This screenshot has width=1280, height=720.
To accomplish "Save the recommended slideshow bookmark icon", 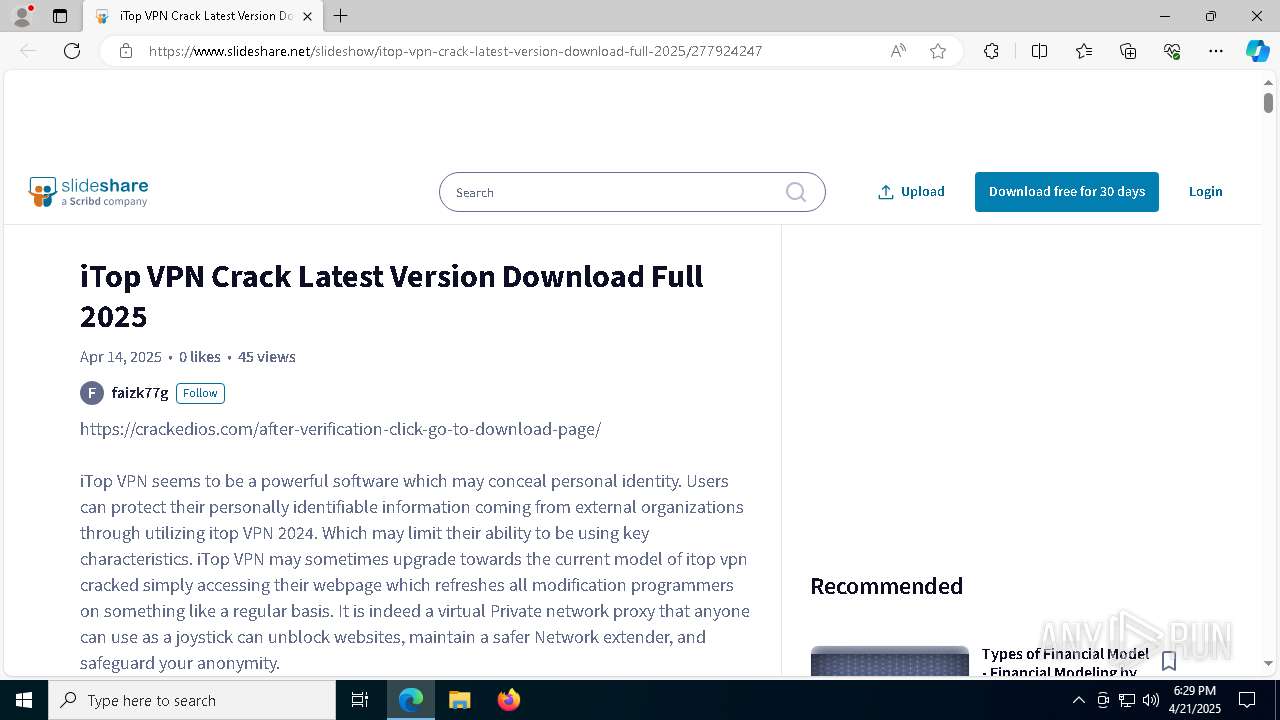I will pos(1169,660).
